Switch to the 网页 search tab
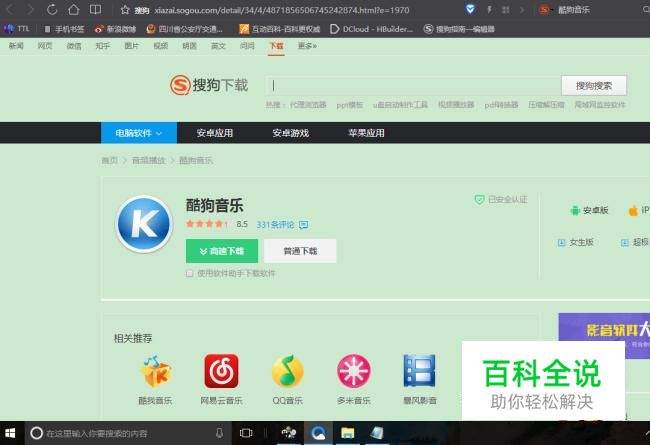Image resolution: width=650 pixels, height=445 pixels. tap(45, 46)
